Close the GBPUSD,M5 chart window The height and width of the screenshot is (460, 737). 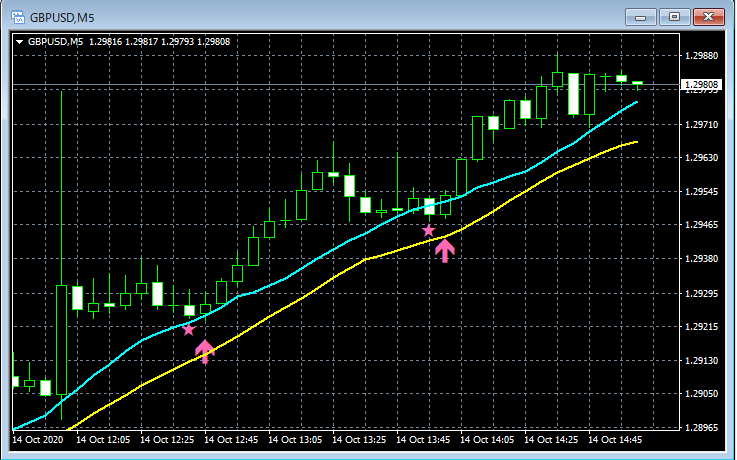tap(709, 17)
